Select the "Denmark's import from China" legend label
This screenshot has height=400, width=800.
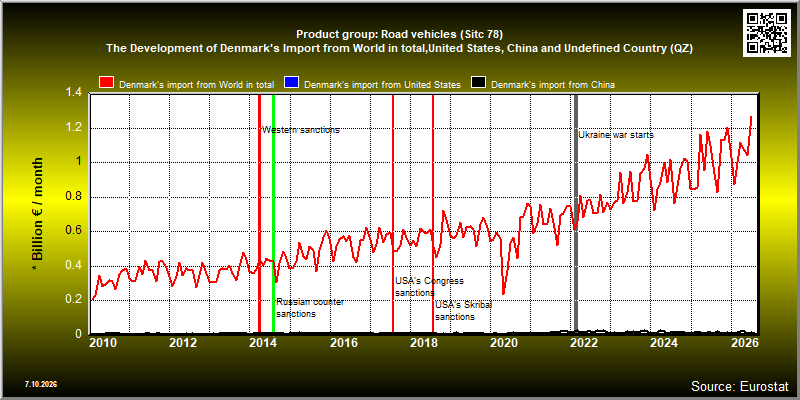[553, 85]
